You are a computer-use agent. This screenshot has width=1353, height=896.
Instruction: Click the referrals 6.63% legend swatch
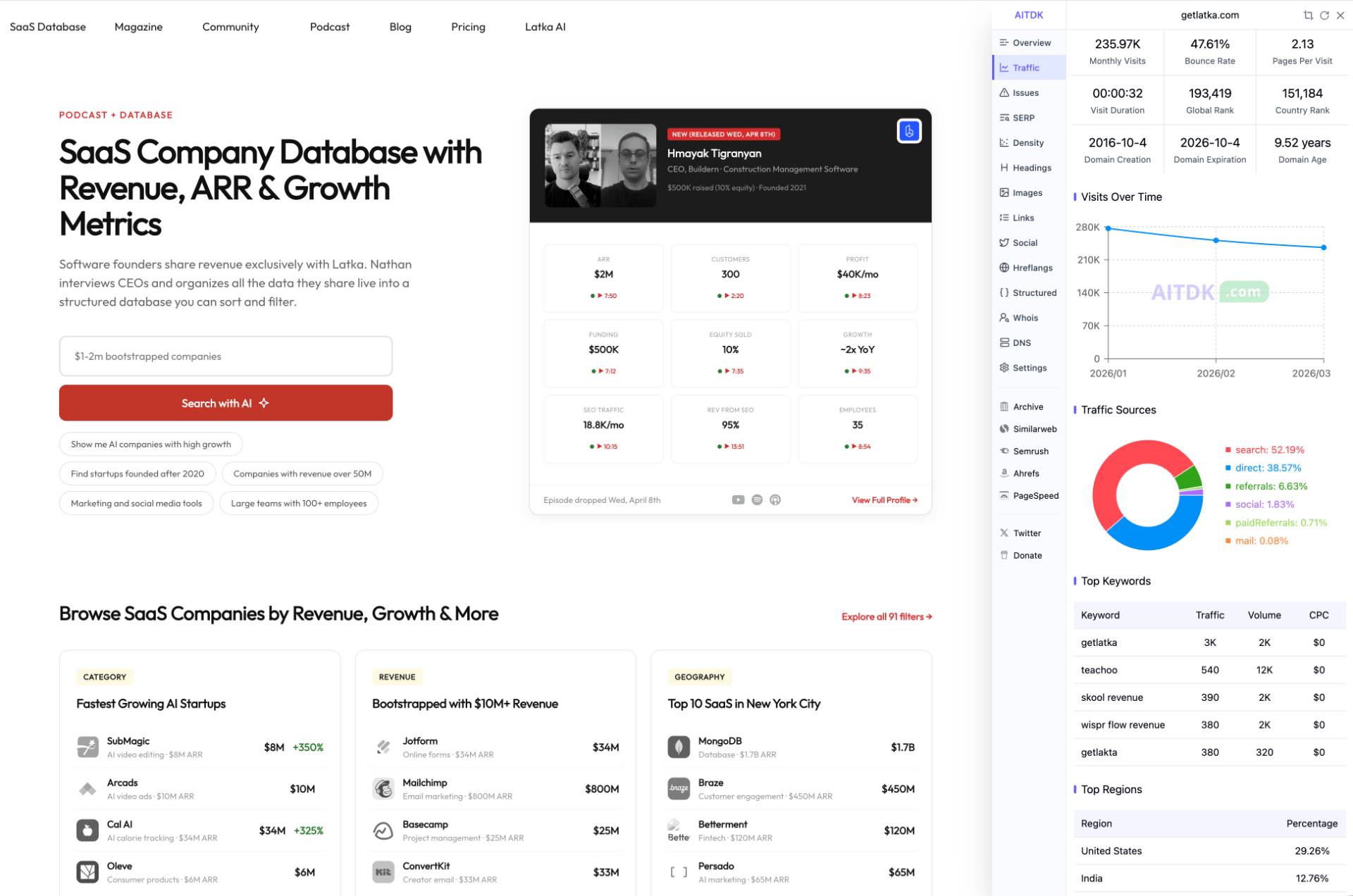(1228, 487)
